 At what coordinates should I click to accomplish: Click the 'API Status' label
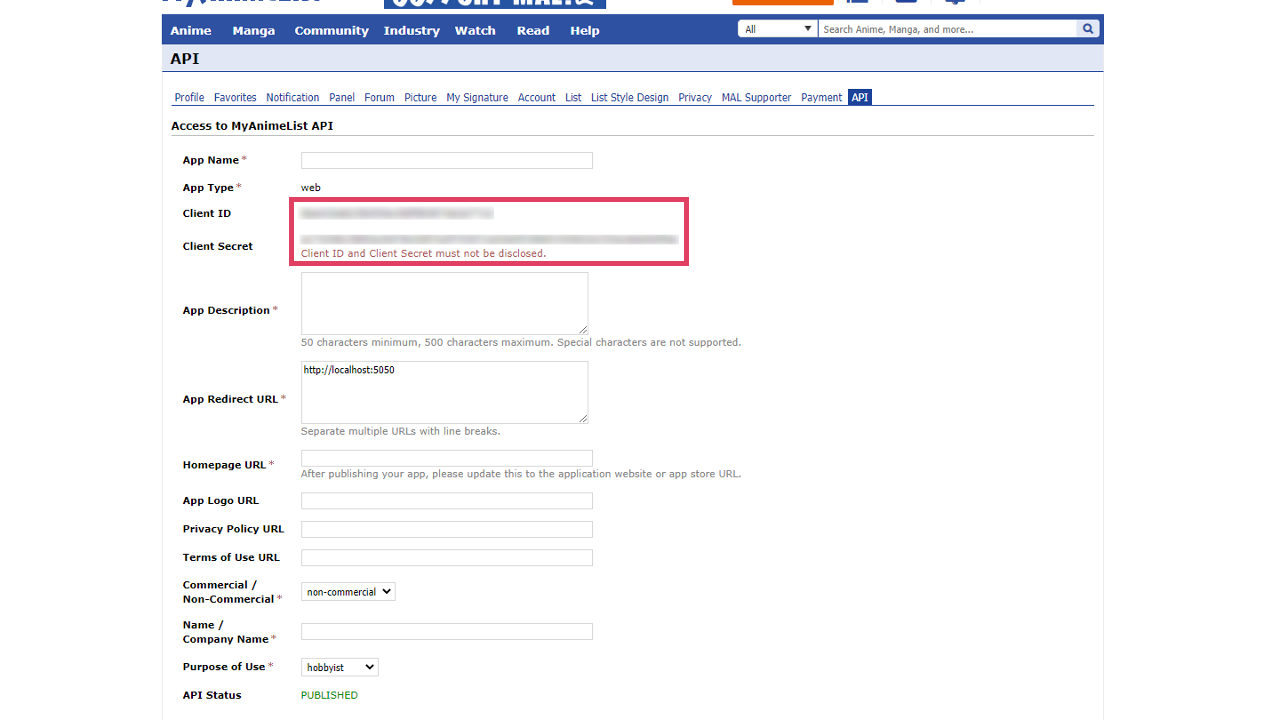point(212,695)
